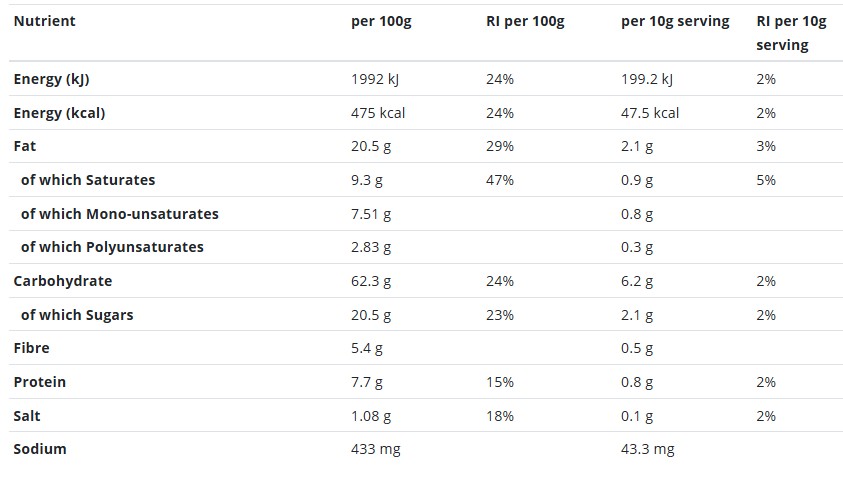Click the RI per 100g header
Viewport: 843px width, 482px height.
pos(525,21)
